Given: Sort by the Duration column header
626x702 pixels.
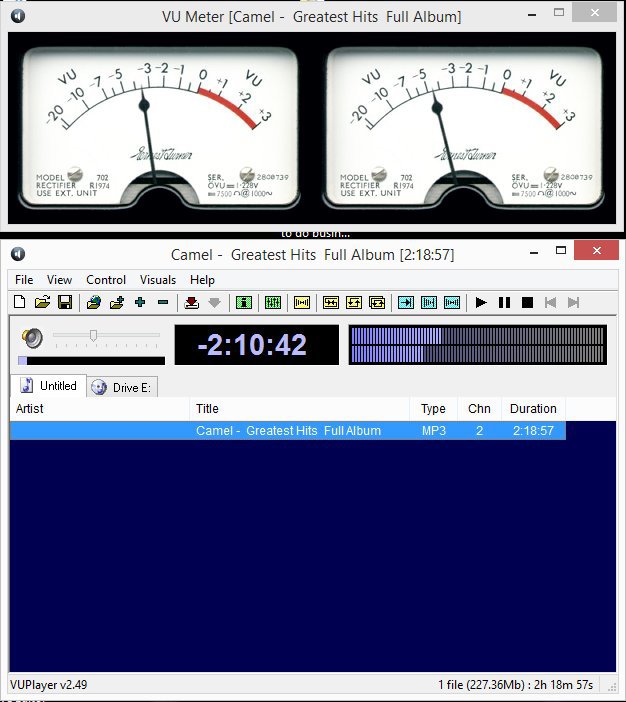Looking at the screenshot, I should (533, 408).
